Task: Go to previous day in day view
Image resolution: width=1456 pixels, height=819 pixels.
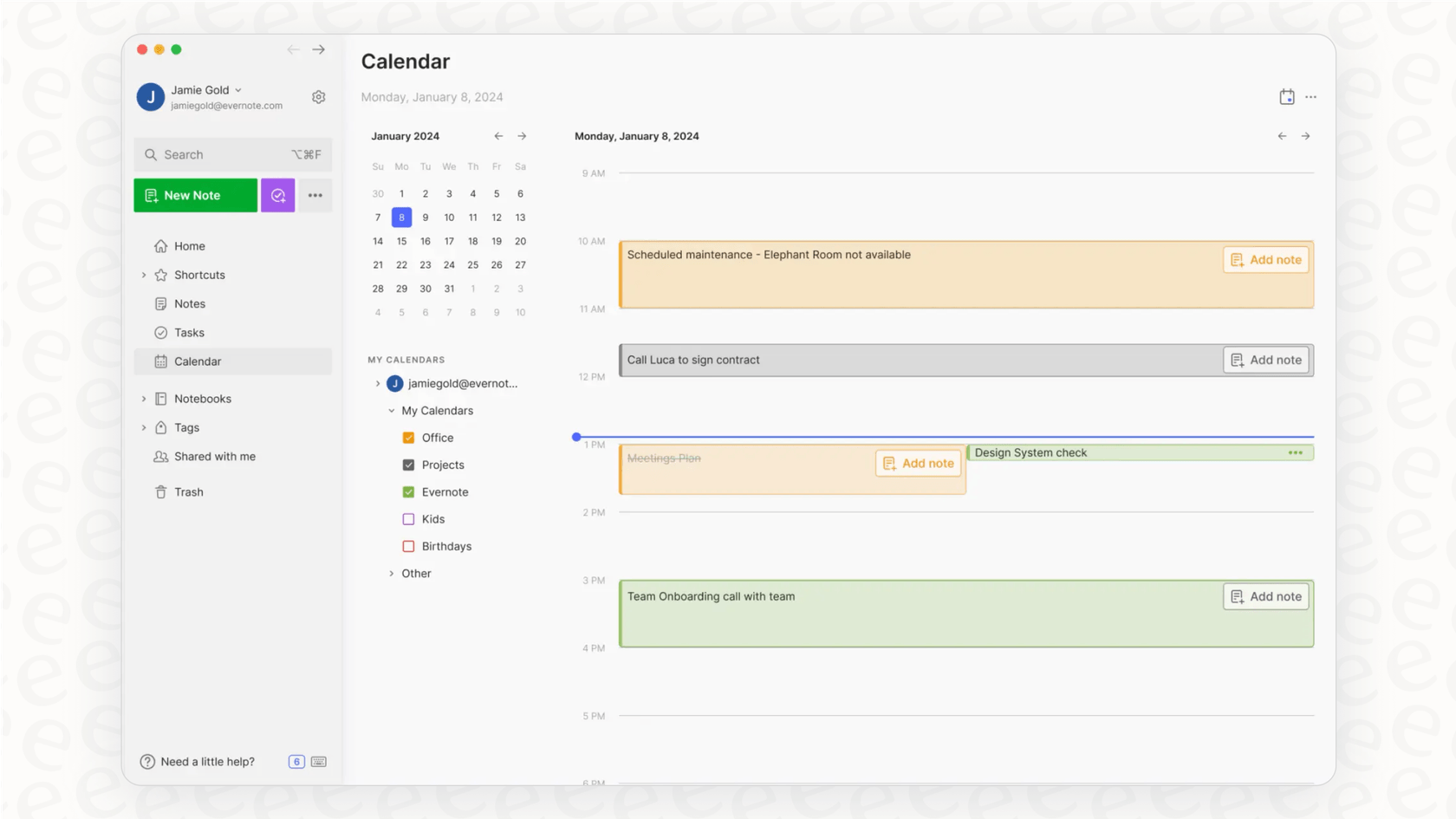Action: point(1282,136)
